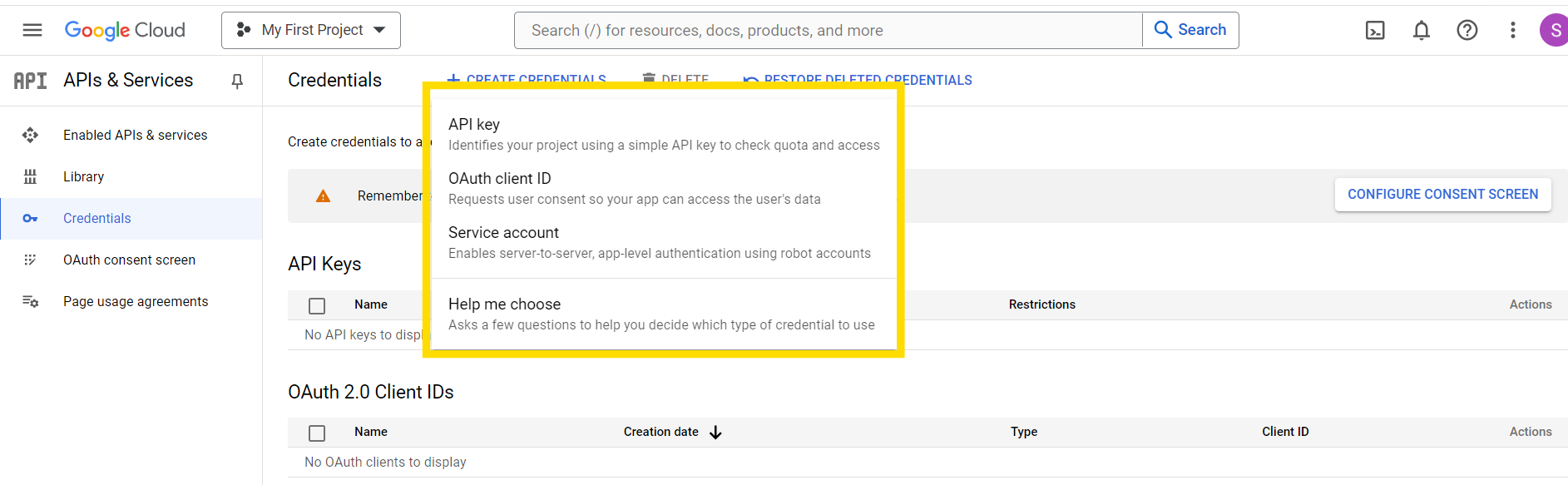1568x485 pixels.
Task: Open the My First Project selector
Action: tap(311, 30)
